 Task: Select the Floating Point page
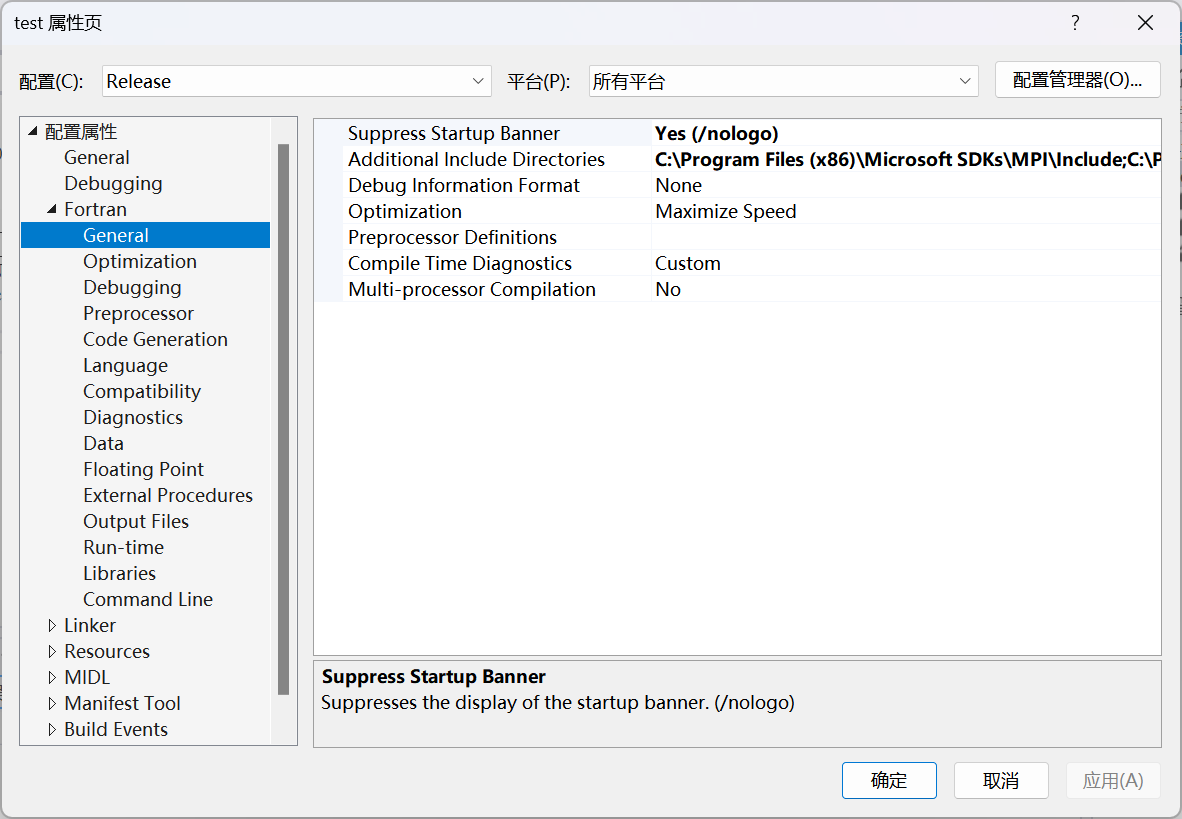tap(143, 469)
